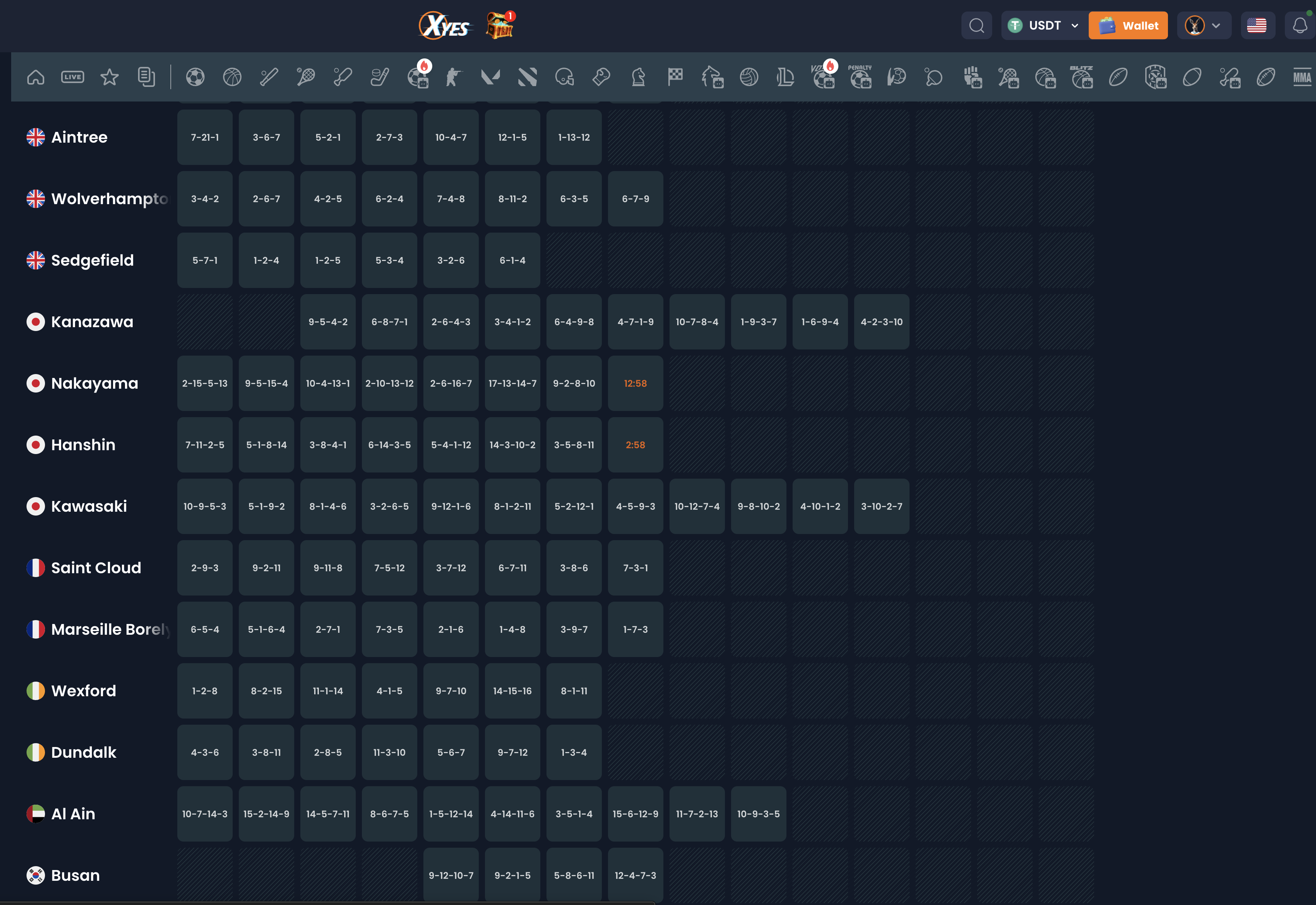Open favorites via the star icon
Viewport: 1316px width, 905px height.
[110, 77]
